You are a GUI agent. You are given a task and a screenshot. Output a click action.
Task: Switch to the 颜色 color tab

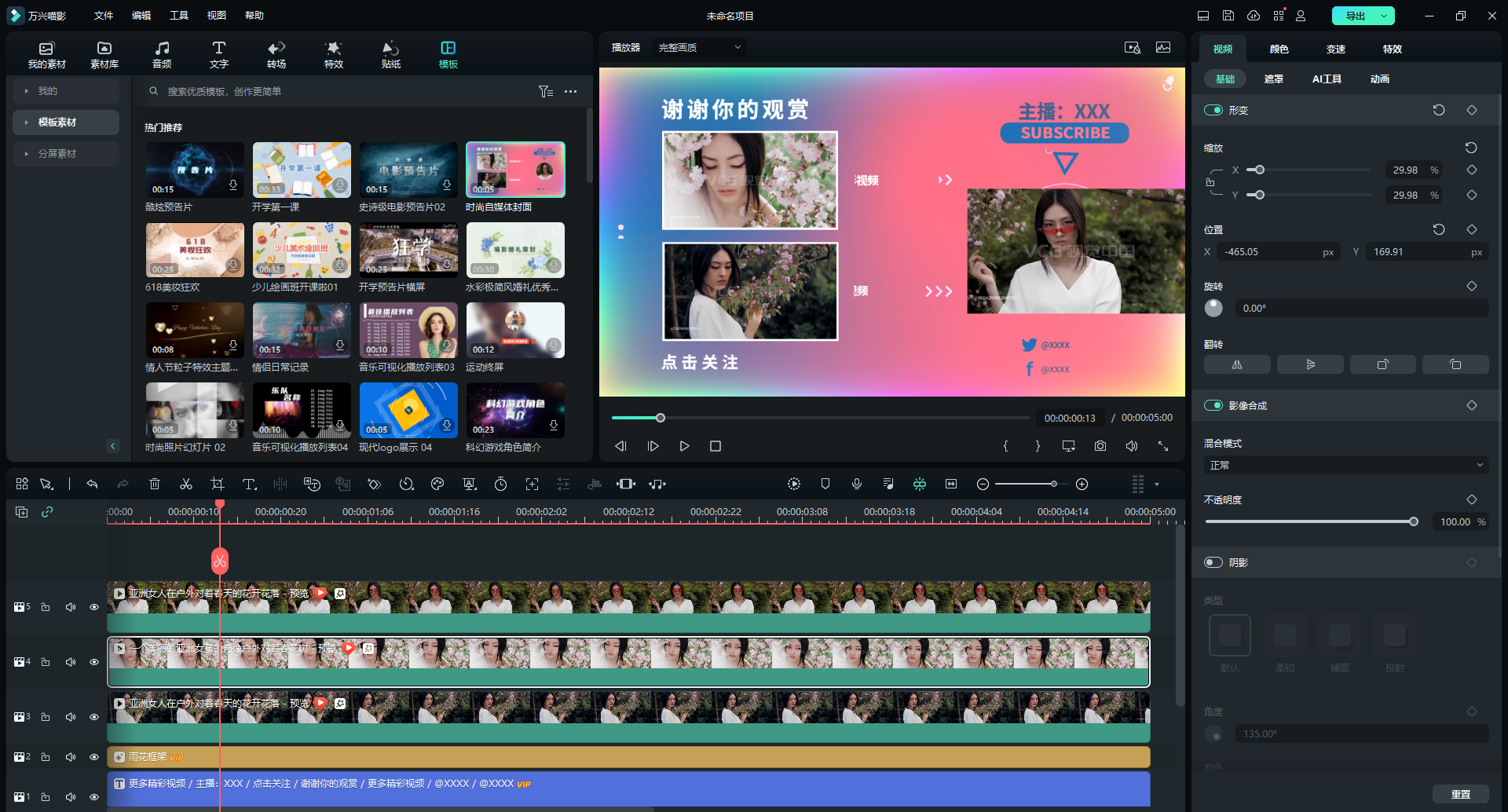click(1279, 49)
